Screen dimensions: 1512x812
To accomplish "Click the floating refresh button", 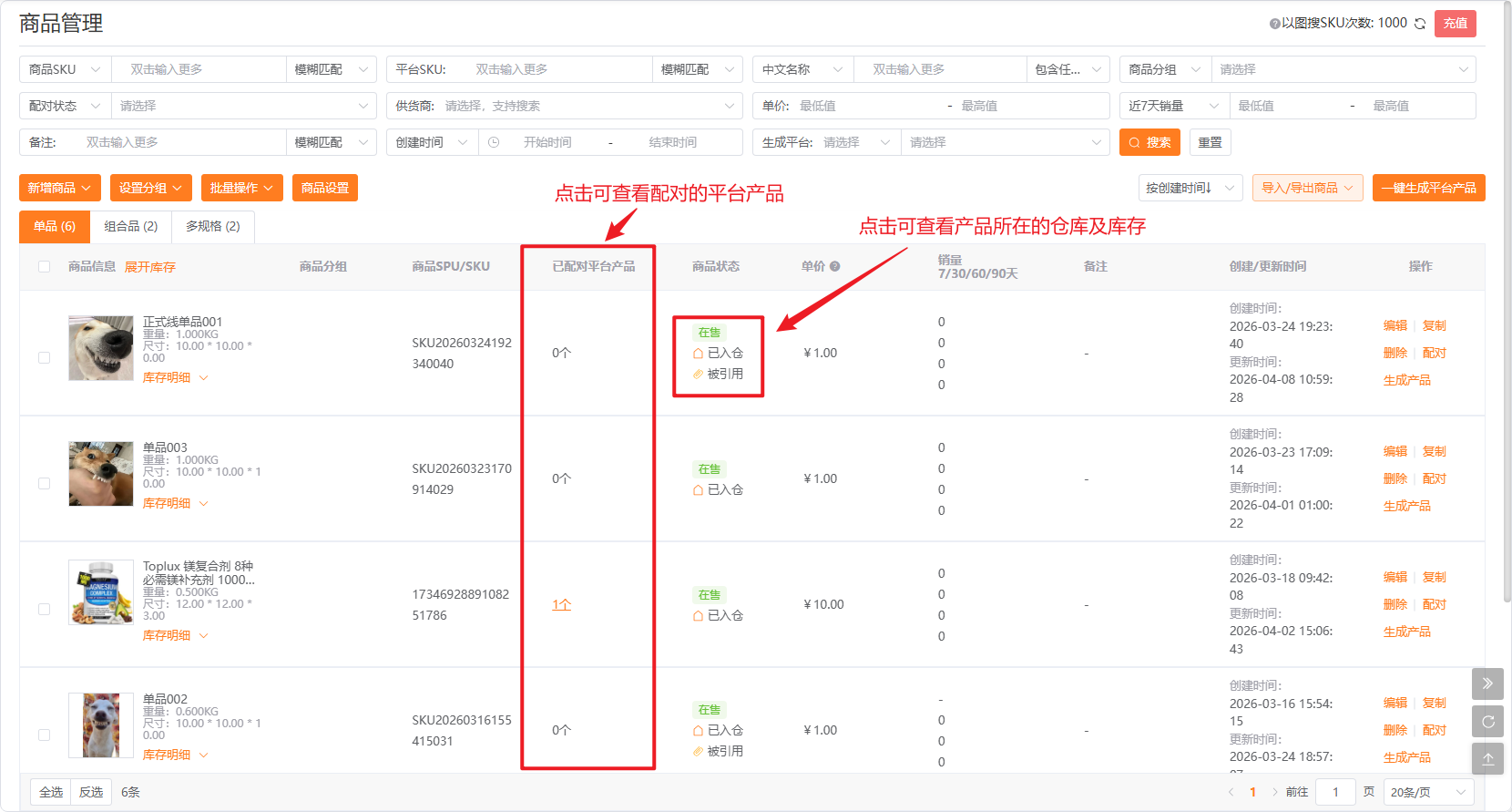I will point(1487,721).
